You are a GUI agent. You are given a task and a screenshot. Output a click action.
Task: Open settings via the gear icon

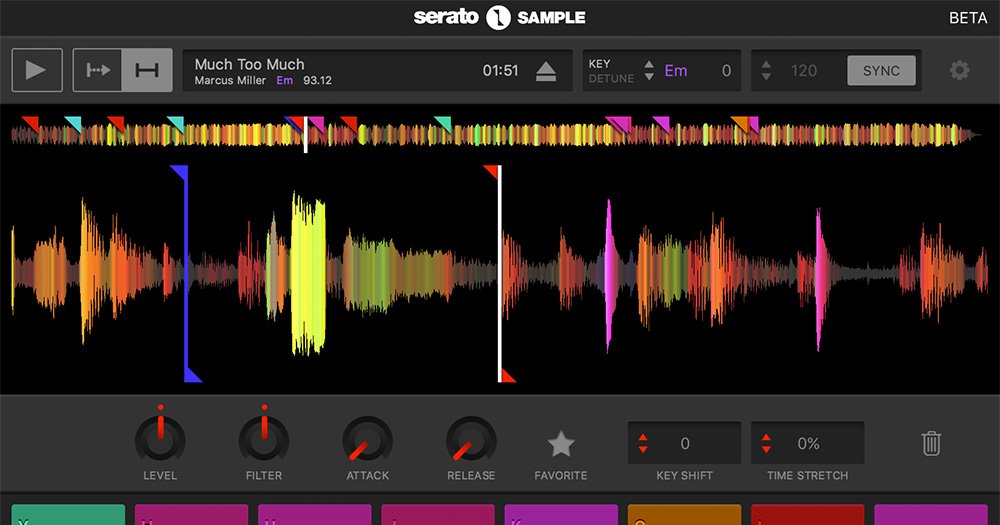coord(959,70)
